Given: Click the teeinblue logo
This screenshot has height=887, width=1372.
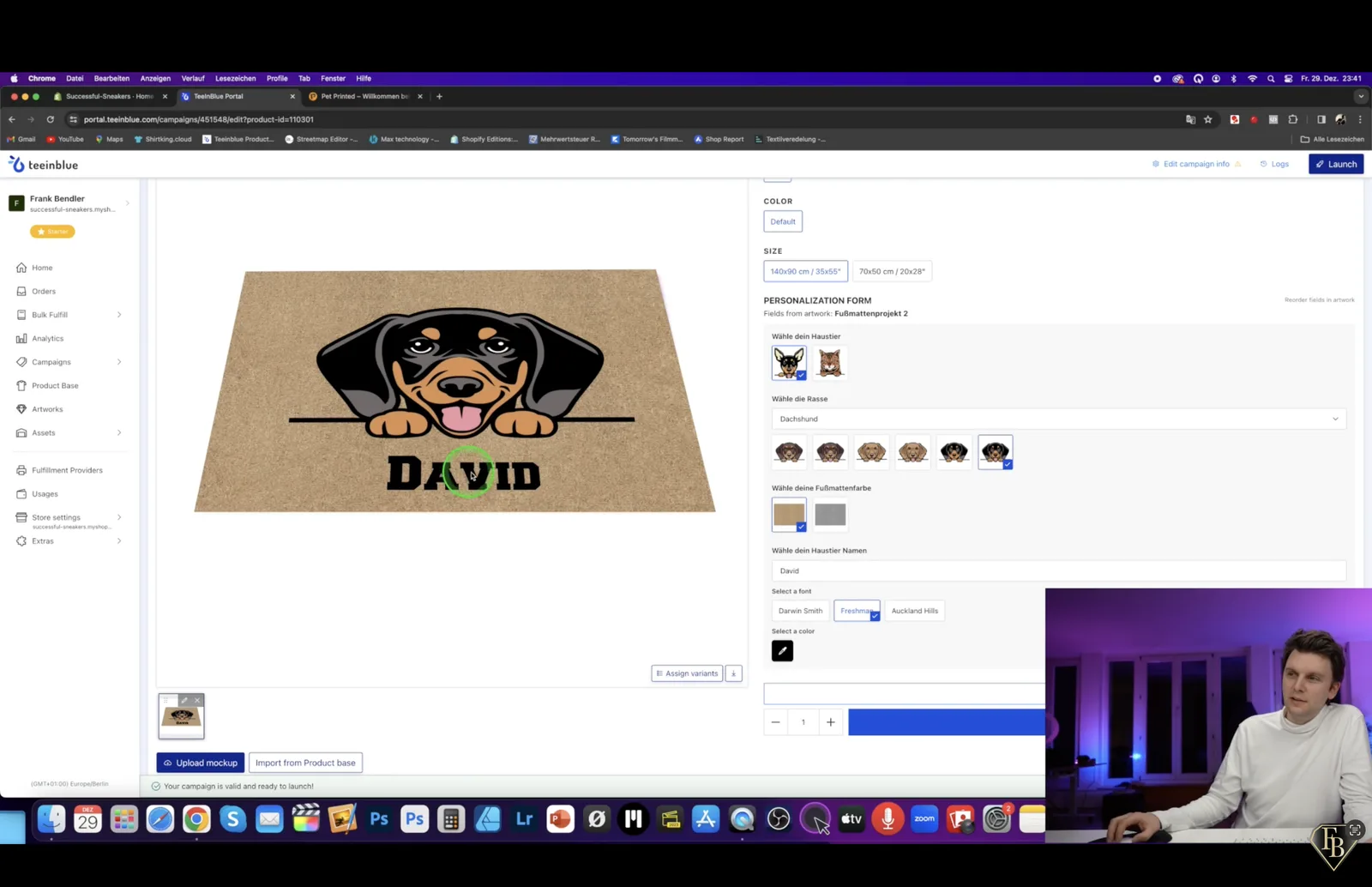Looking at the screenshot, I should (43, 165).
